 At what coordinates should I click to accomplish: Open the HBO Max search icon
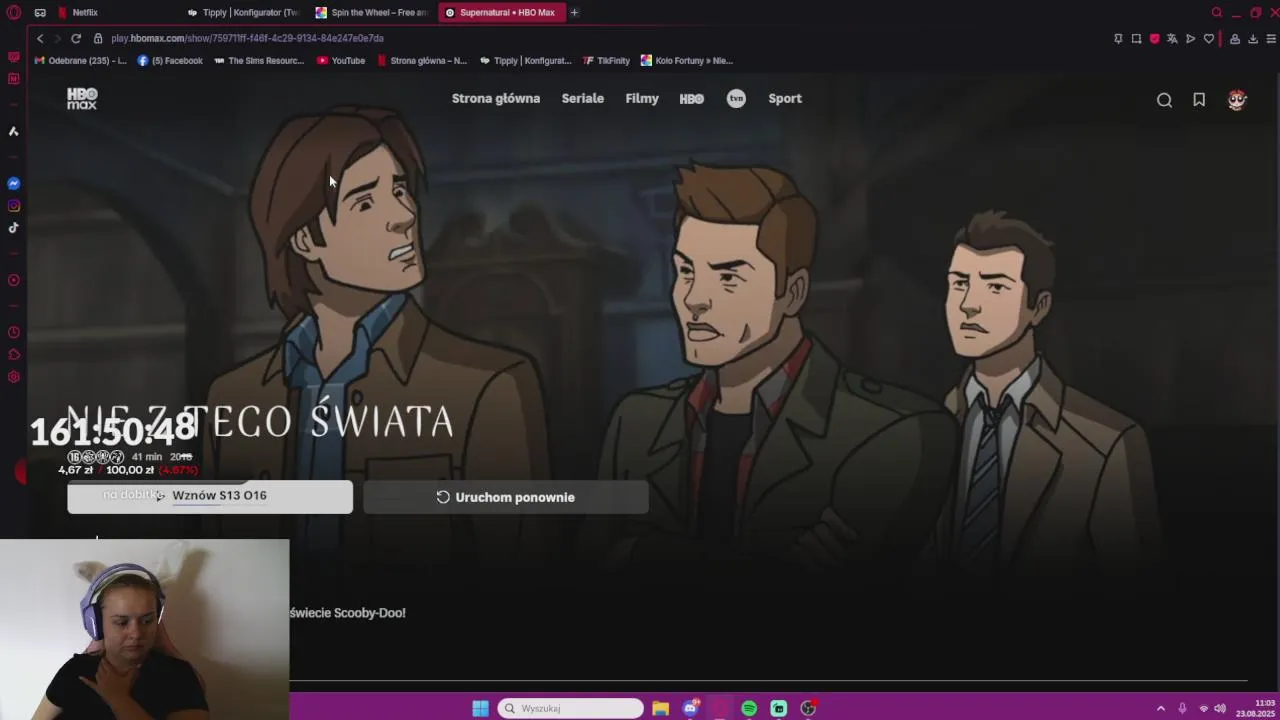tap(1164, 99)
